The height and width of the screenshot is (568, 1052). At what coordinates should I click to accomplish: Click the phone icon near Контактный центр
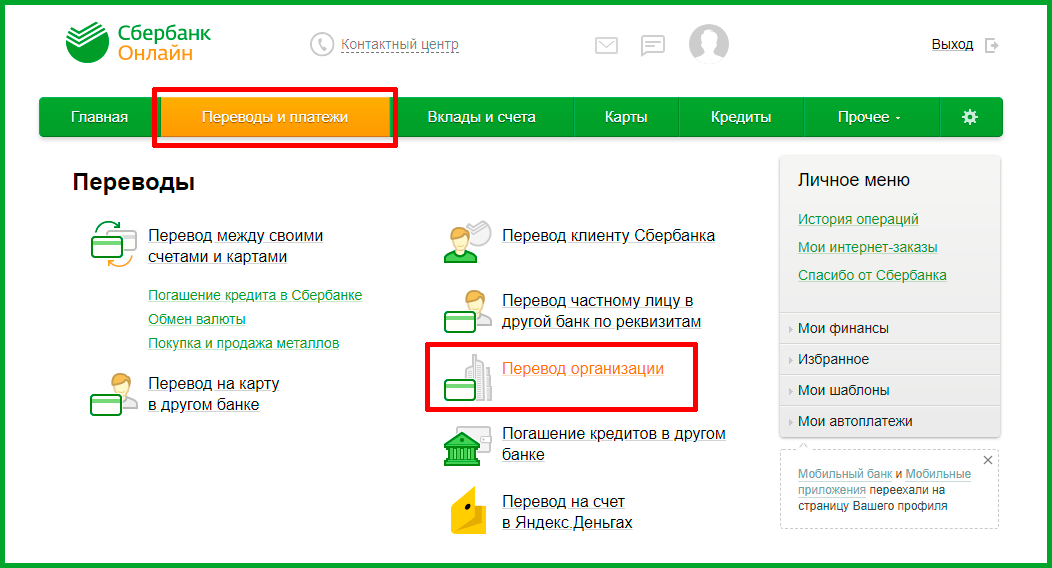point(322,44)
